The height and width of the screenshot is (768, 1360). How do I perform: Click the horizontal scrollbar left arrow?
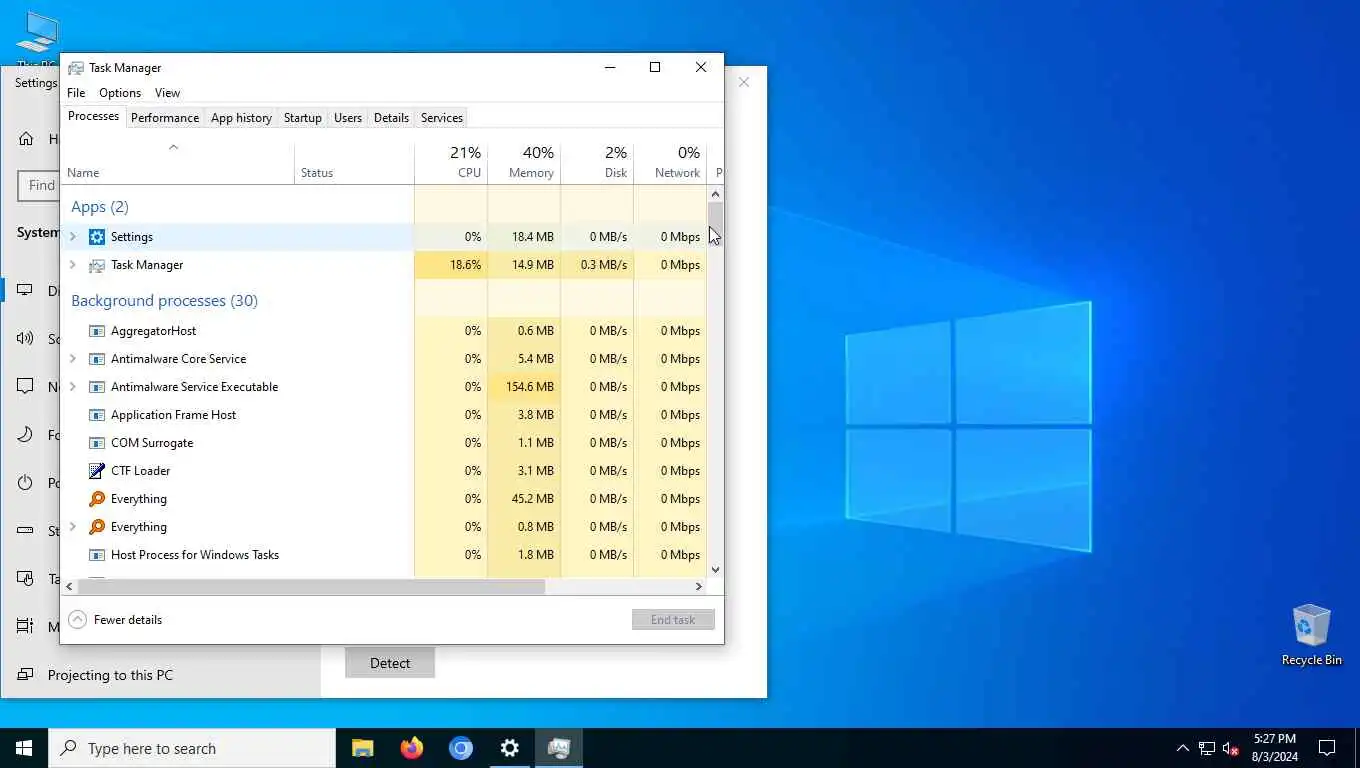(70, 587)
